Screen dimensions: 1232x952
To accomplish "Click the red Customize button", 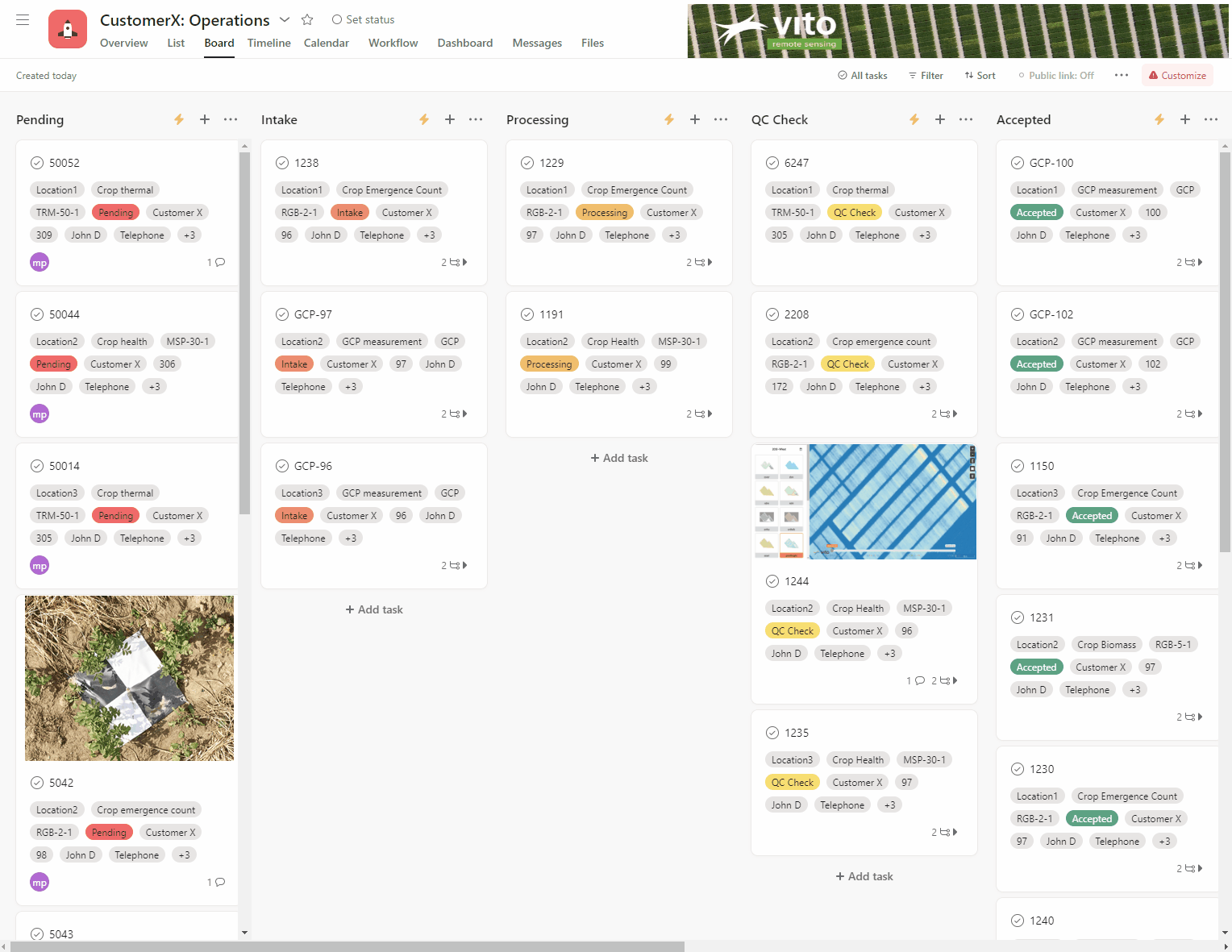I will [1176, 75].
